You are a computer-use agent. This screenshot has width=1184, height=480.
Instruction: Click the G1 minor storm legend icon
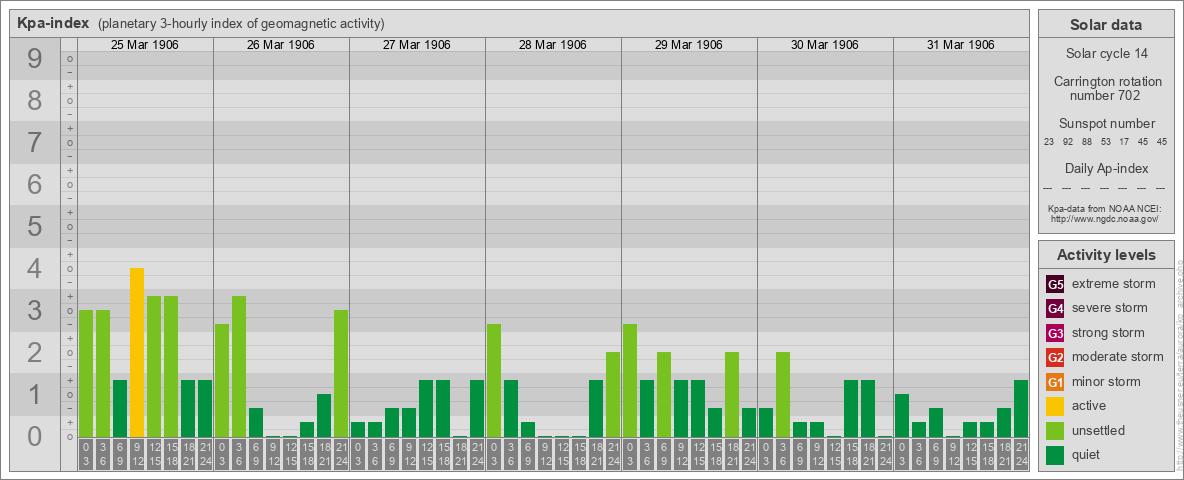[x=1055, y=382]
